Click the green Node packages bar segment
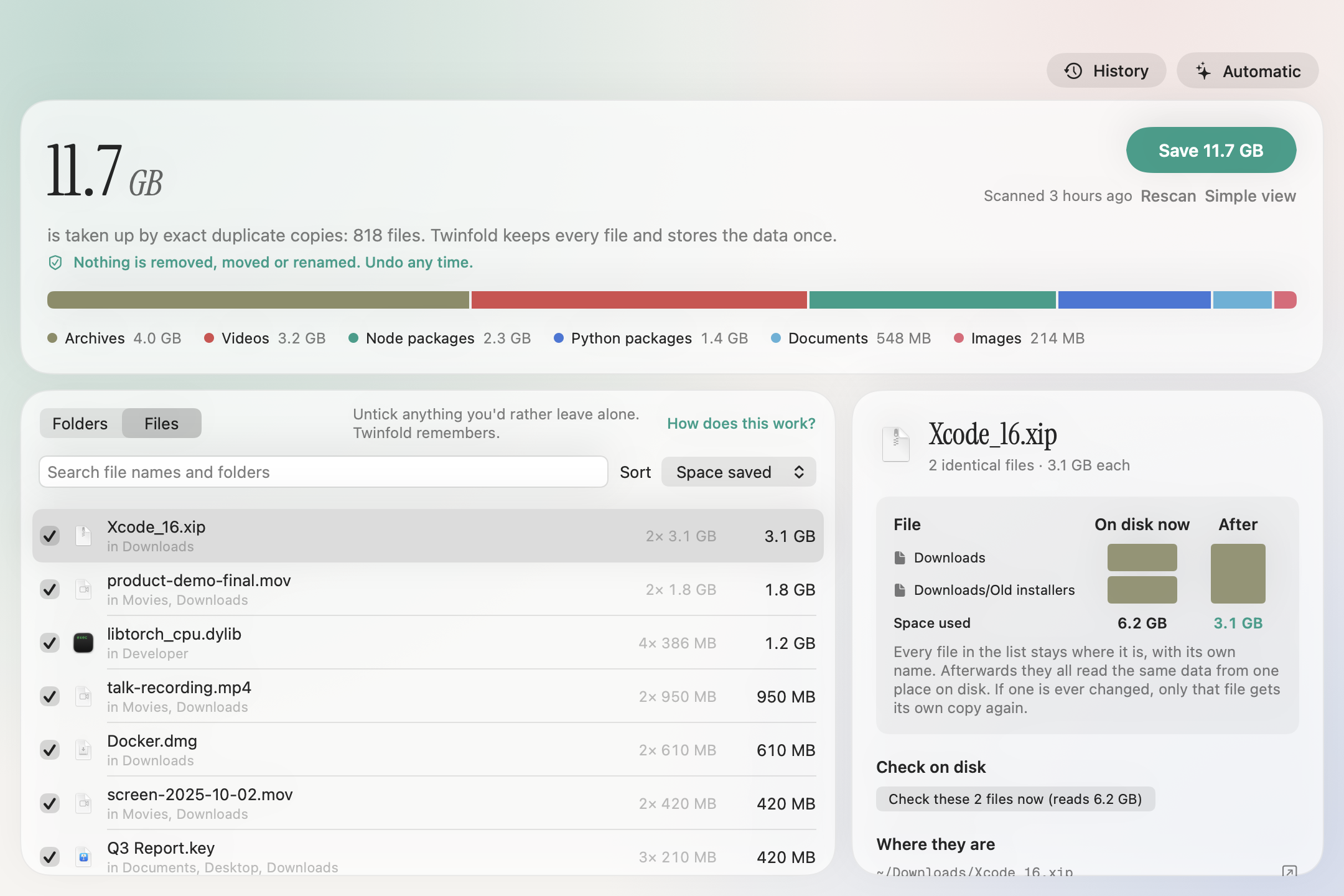The height and width of the screenshot is (896, 1344). (x=933, y=300)
